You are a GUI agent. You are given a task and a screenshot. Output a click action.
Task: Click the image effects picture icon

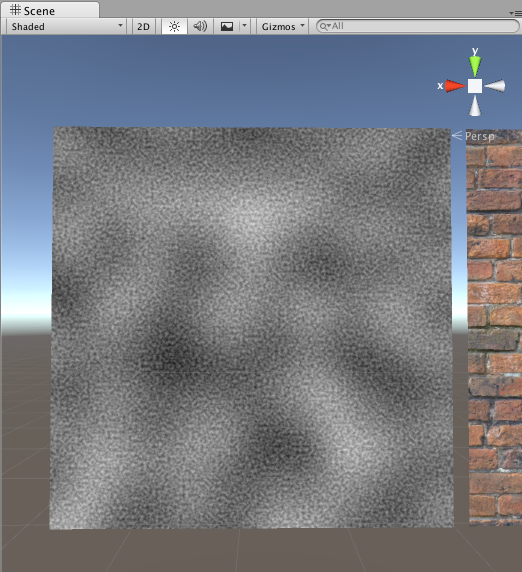point(227,27)
